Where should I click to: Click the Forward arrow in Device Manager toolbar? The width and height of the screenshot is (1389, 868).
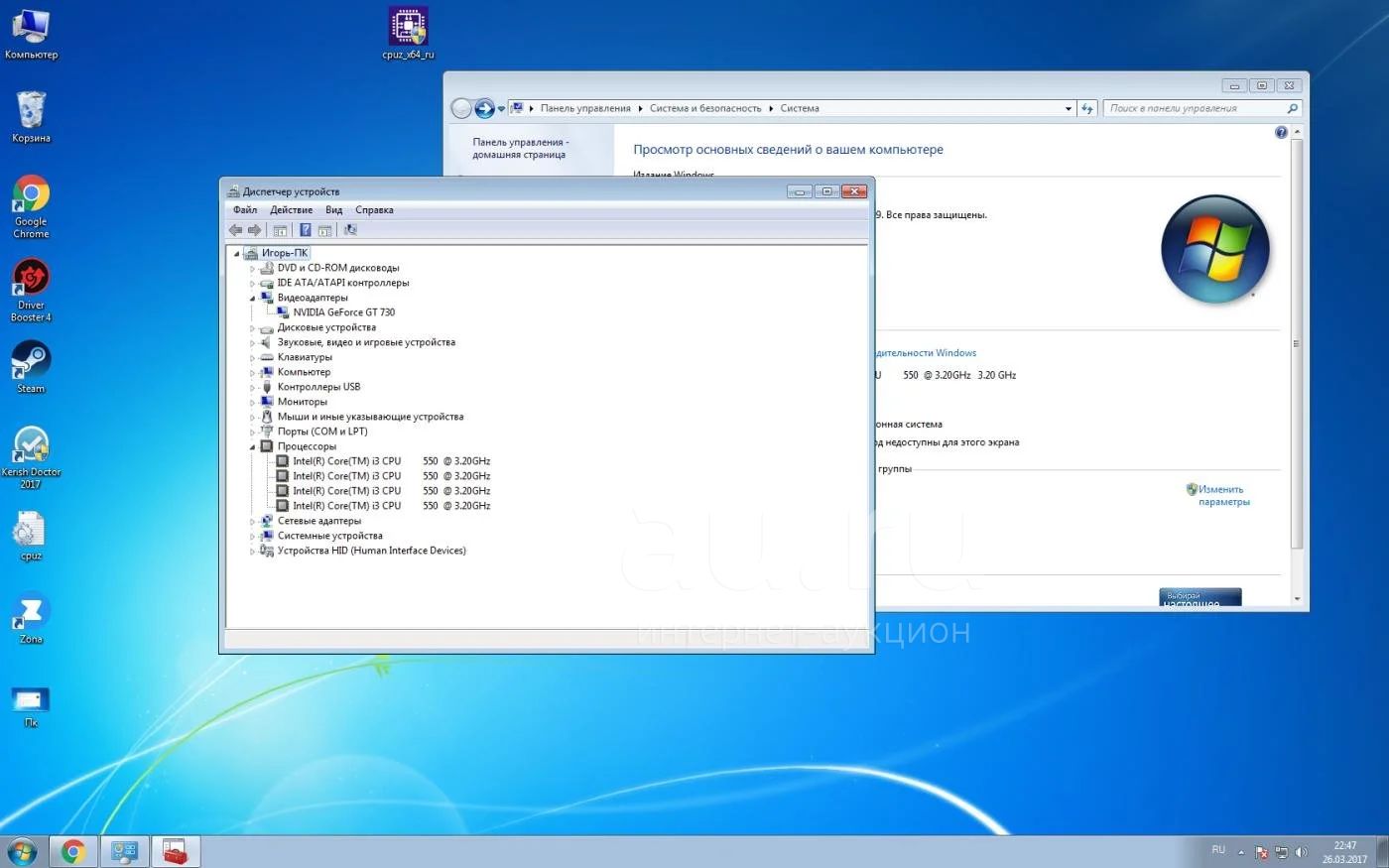[254, 230]
